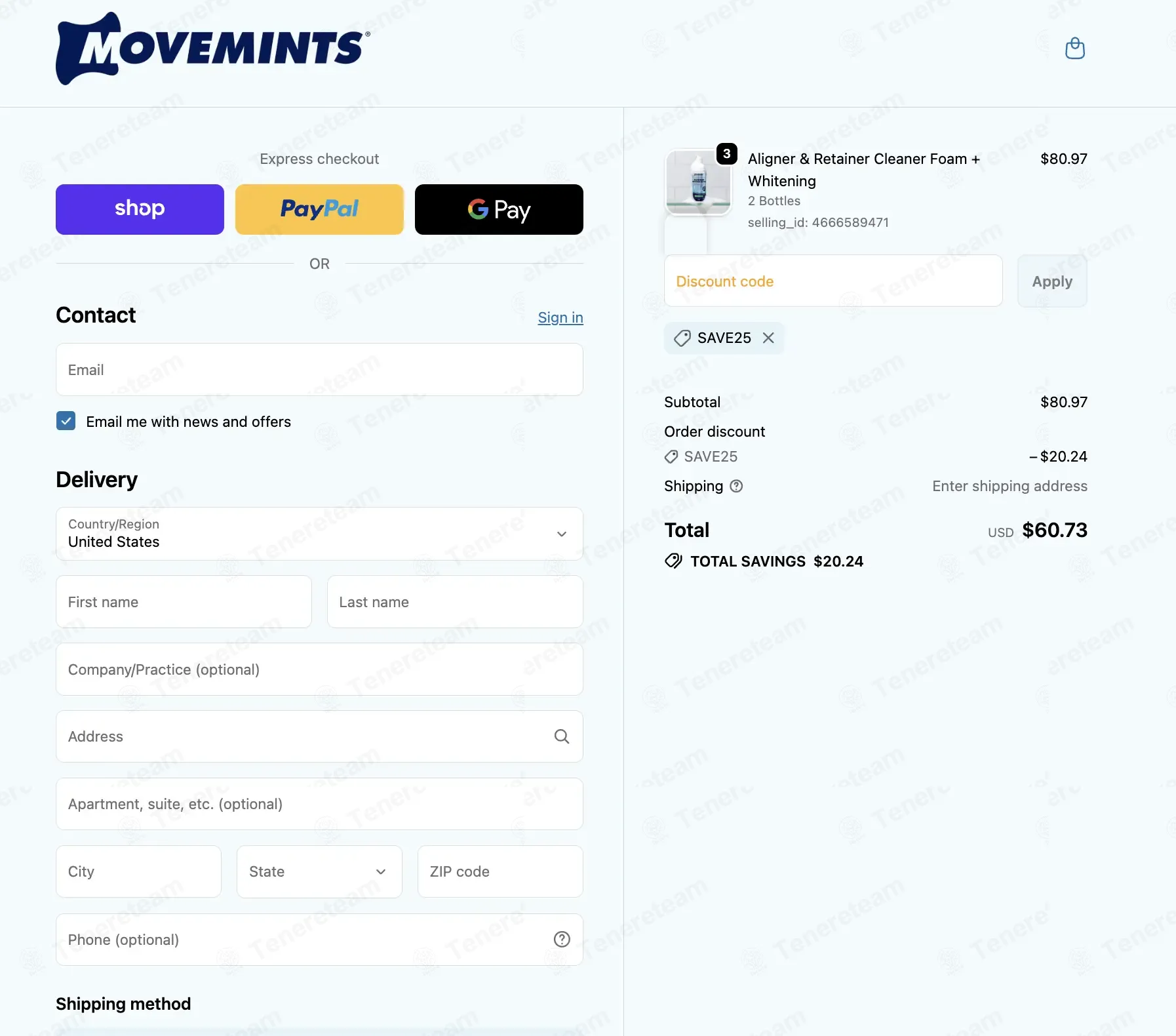The height and width of the screenshot is (1036, 1176).
Task: Click the Express checkout label
Action: (319, 159)
